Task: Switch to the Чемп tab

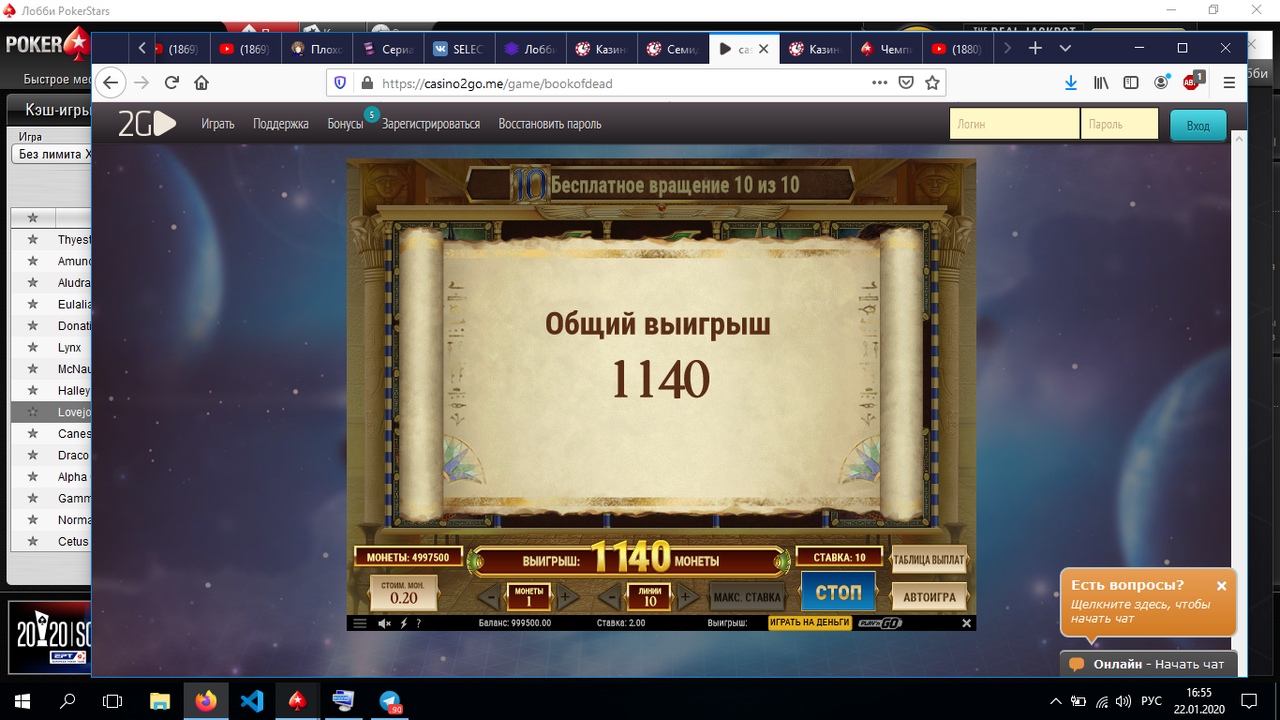Action: click(x=885, y=48)
